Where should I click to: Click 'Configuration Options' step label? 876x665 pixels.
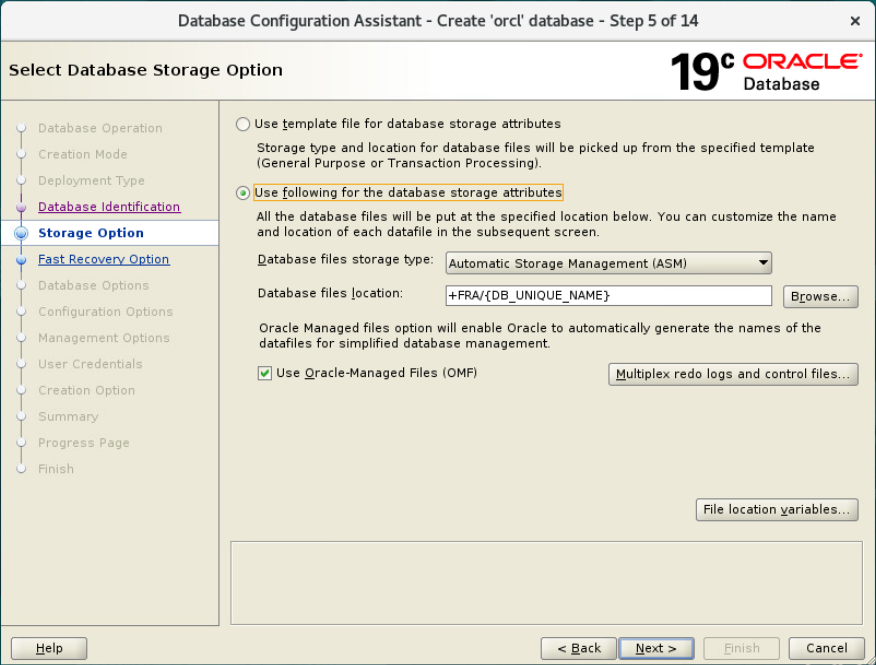coord(106,312)
